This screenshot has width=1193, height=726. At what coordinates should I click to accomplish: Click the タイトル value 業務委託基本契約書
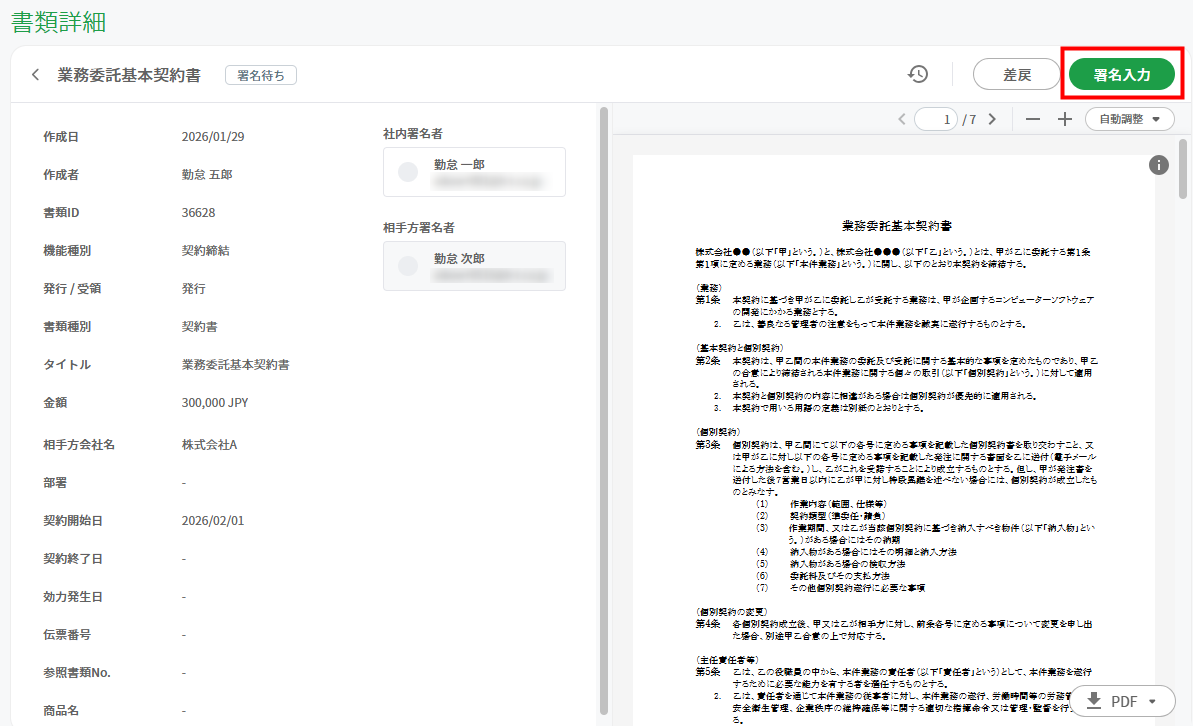coord(235,365)
